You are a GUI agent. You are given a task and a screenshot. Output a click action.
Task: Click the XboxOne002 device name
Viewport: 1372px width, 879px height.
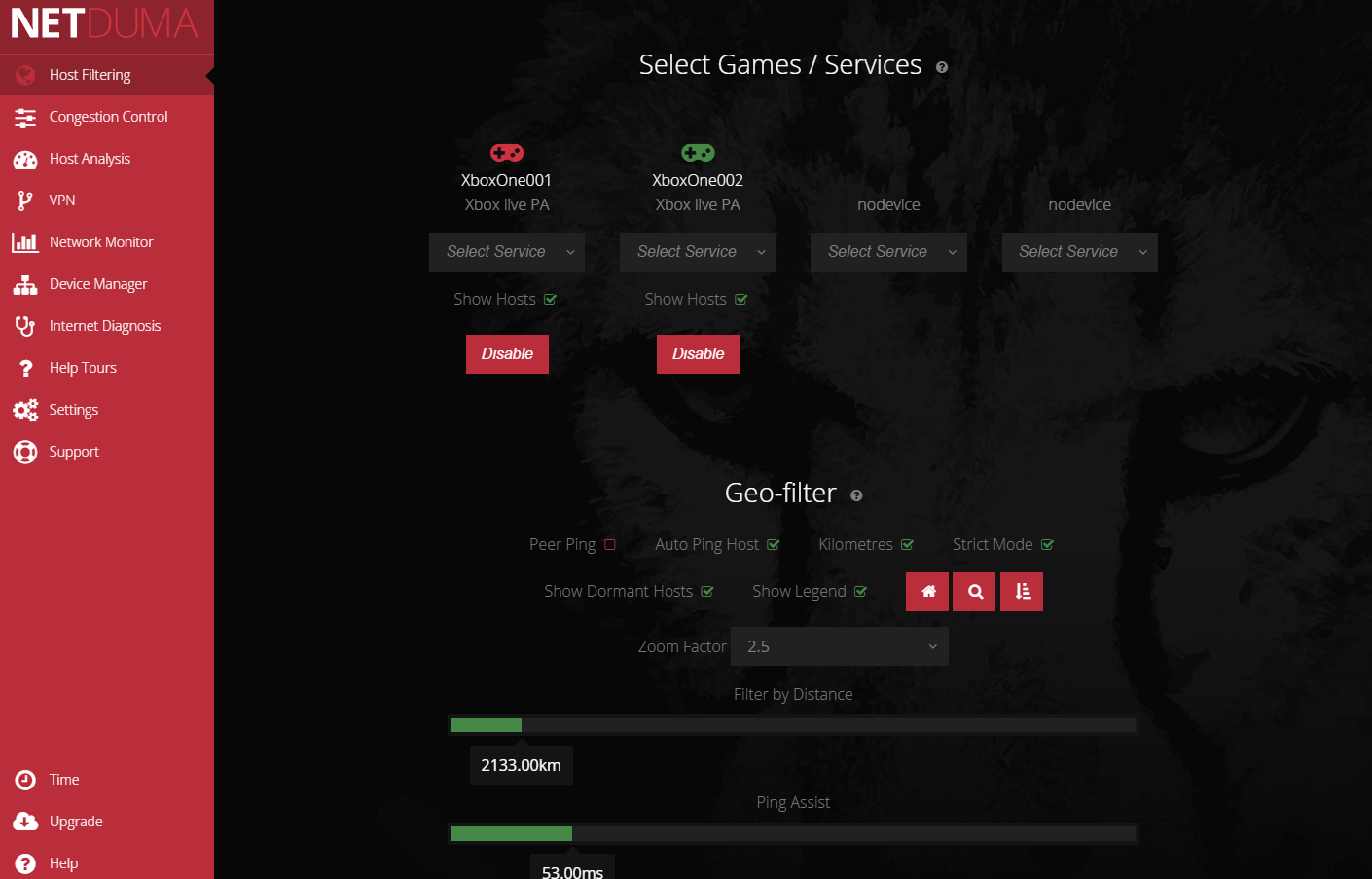698,180
